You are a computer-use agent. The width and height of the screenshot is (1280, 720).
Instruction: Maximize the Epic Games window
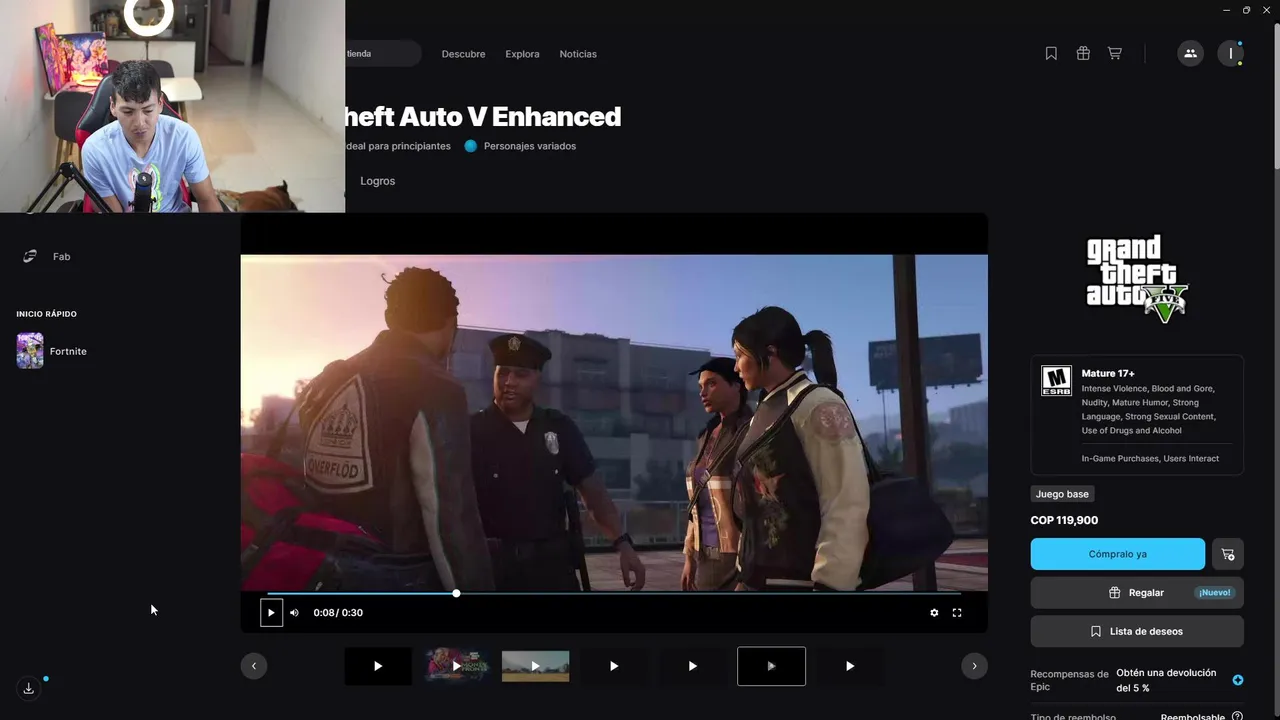pyautogui.click(x=1246, y=10)
